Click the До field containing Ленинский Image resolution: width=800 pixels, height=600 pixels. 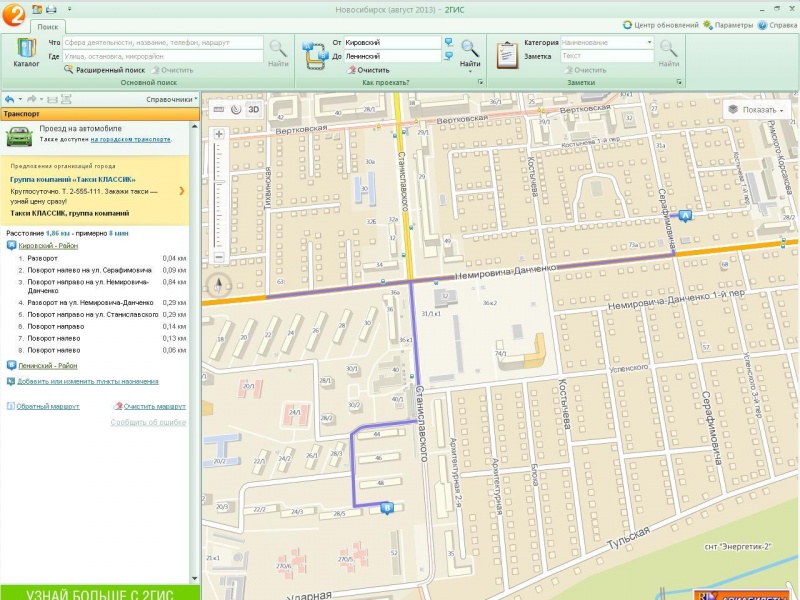(392, 56)
